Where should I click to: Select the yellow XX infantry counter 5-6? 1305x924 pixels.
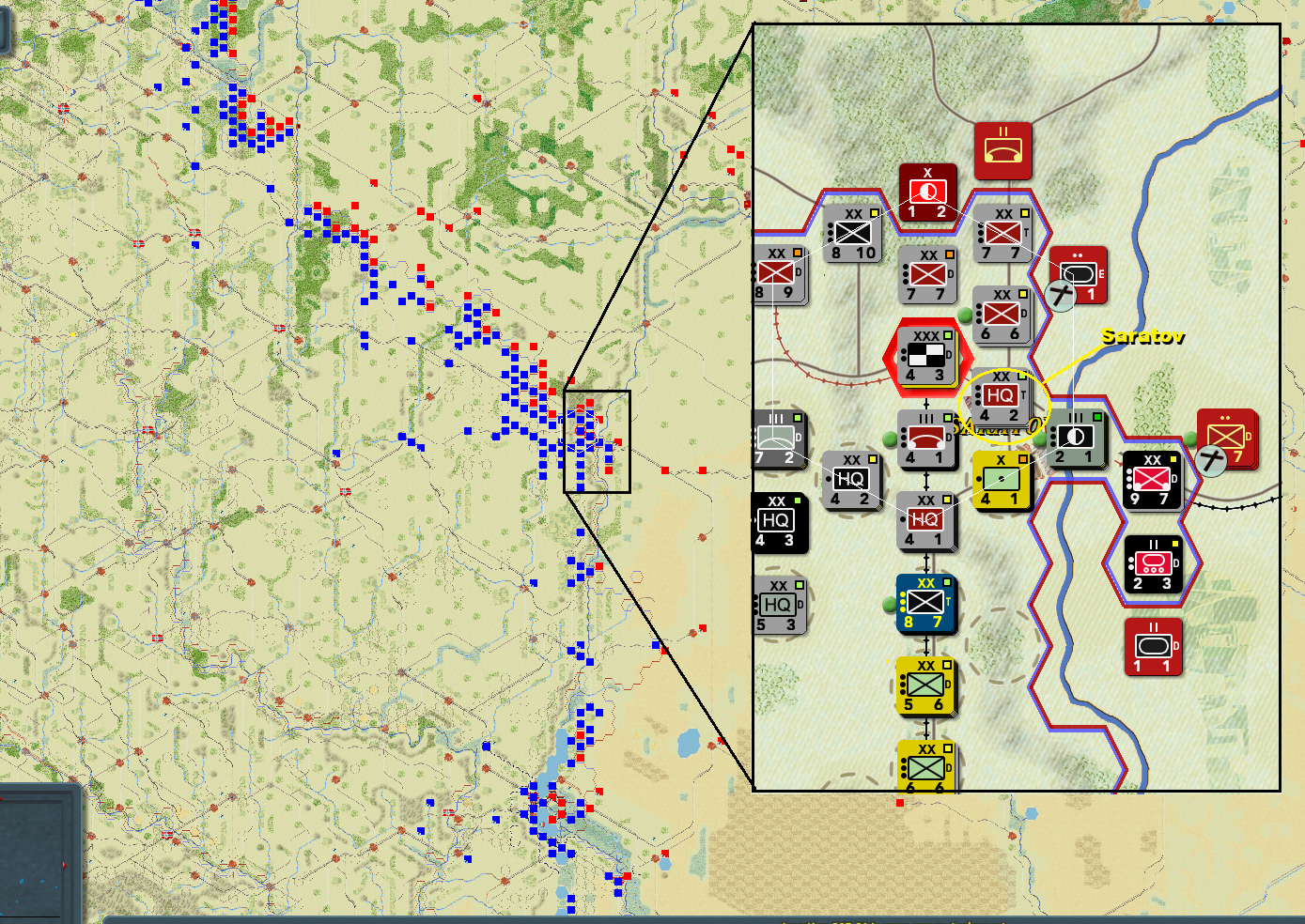[926, 685]
